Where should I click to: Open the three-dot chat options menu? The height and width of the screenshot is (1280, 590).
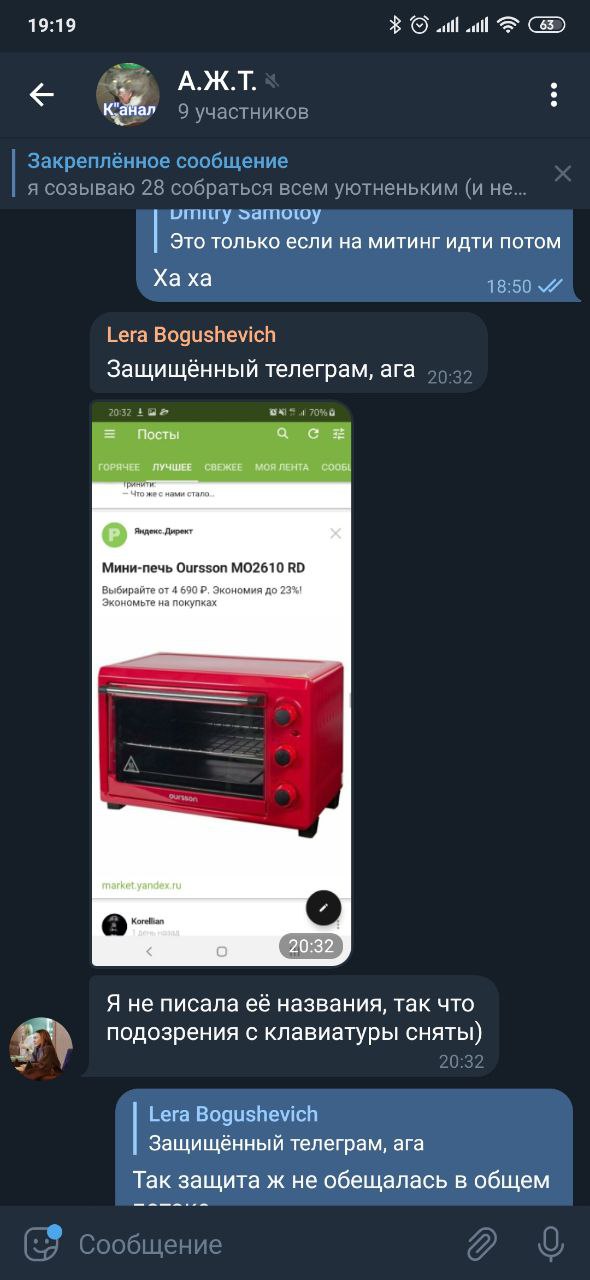pos(553,95)
